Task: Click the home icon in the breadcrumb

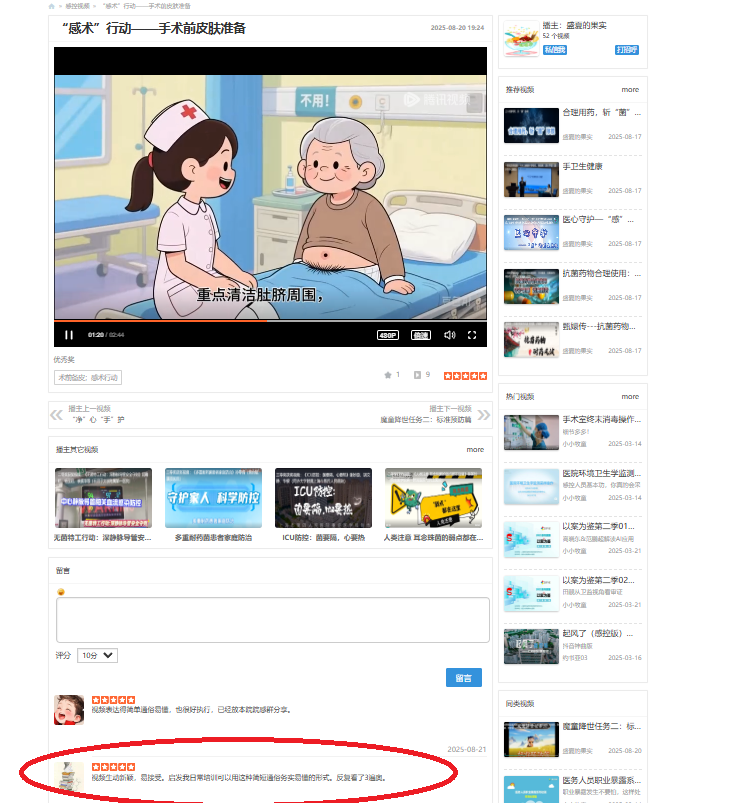Action: 52,6
